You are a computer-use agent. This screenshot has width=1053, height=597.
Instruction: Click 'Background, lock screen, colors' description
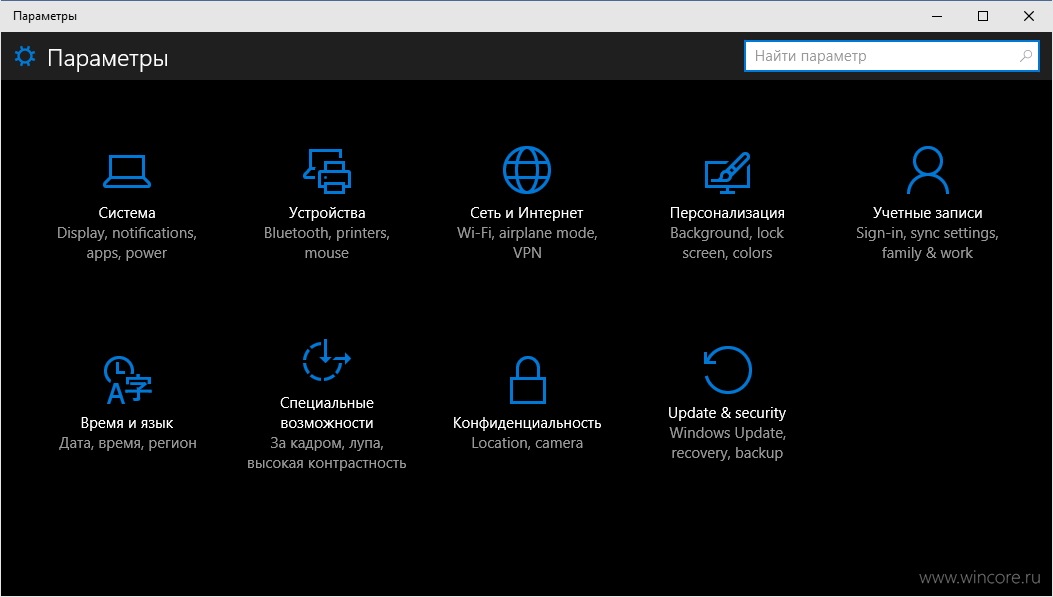[x=727, y=243]
